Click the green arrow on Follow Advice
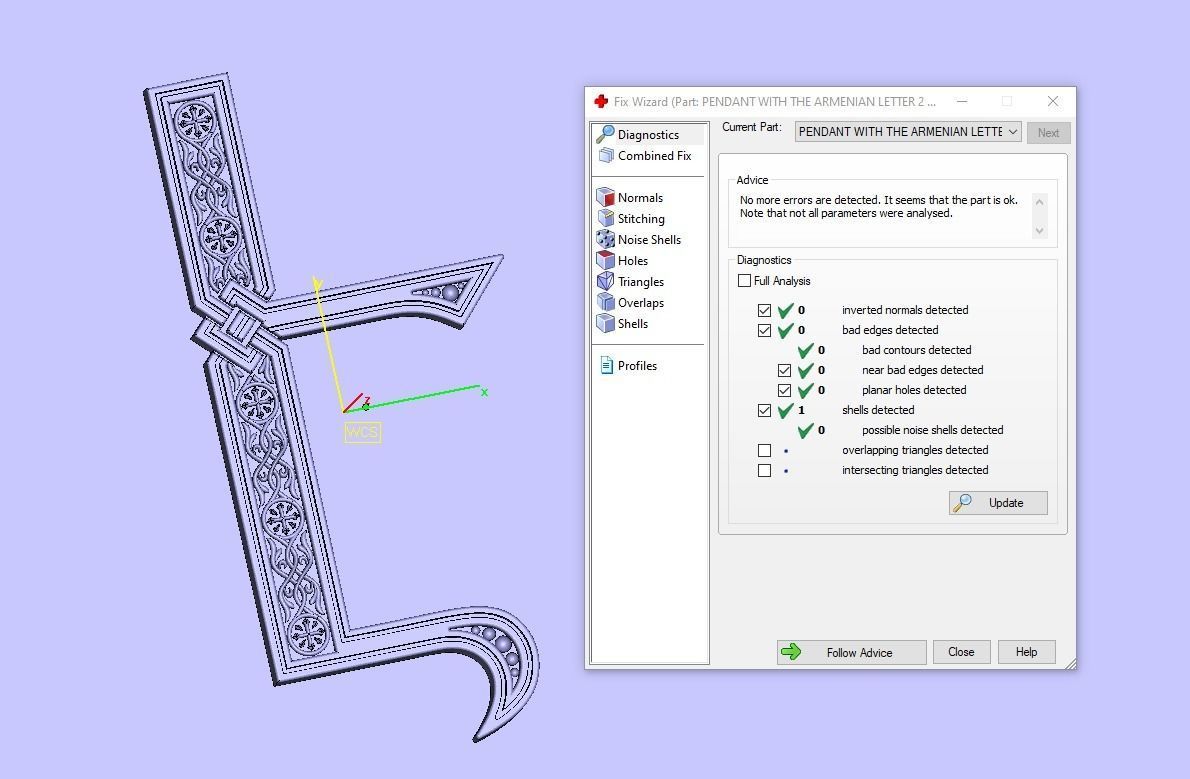1190x779 pixels. pos(791,651)
